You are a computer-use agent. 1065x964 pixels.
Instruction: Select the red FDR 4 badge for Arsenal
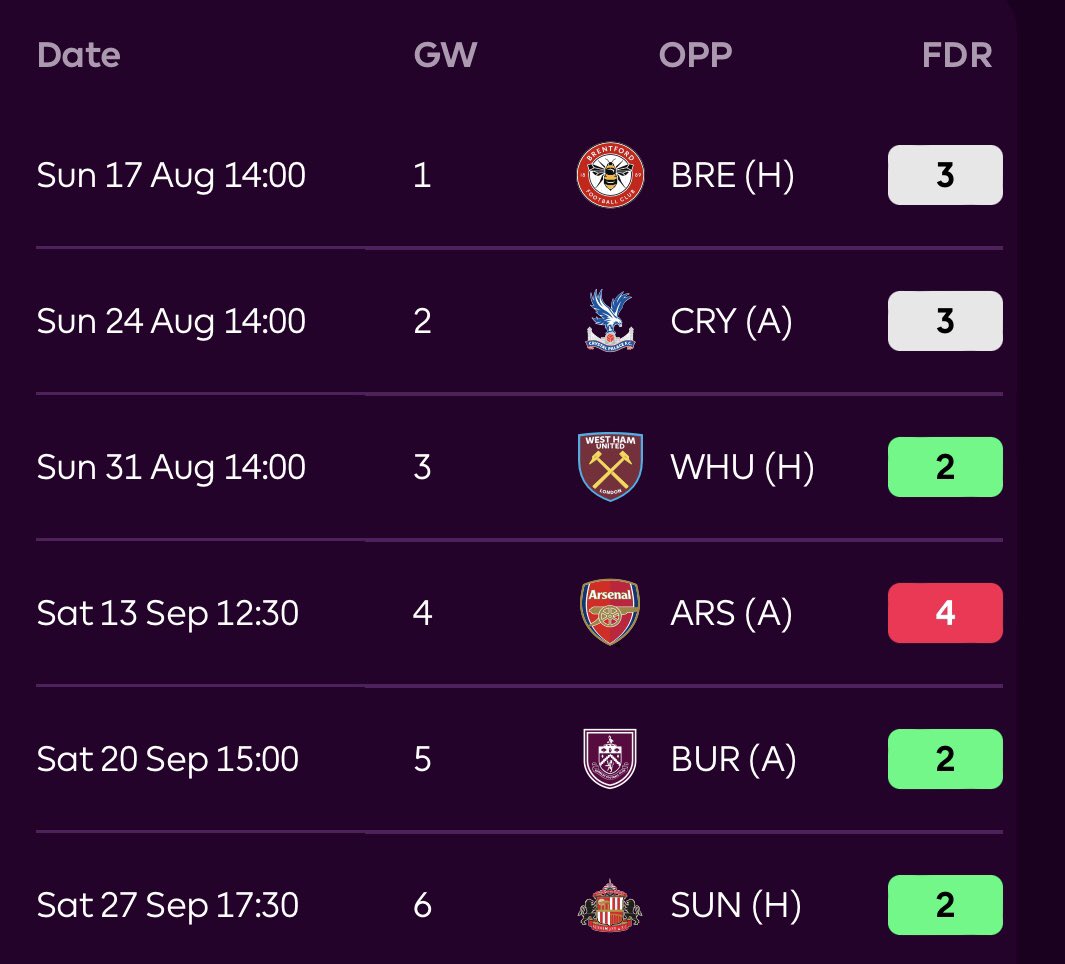click(x=945, y=613)
